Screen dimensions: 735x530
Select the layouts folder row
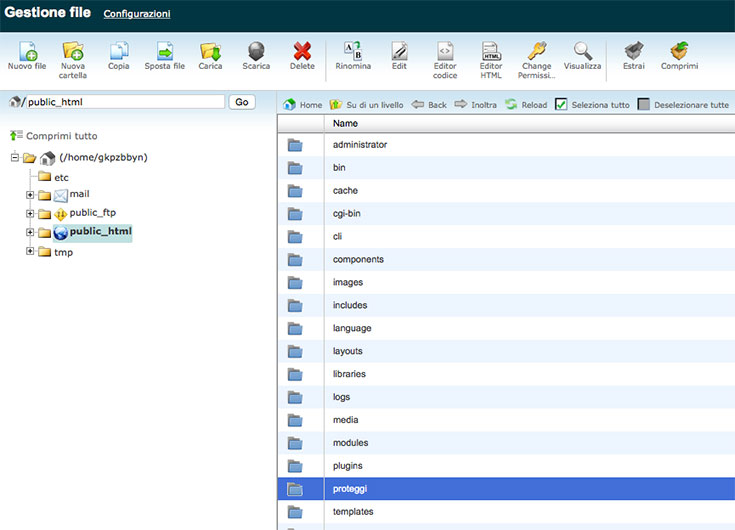click(506, 351)
